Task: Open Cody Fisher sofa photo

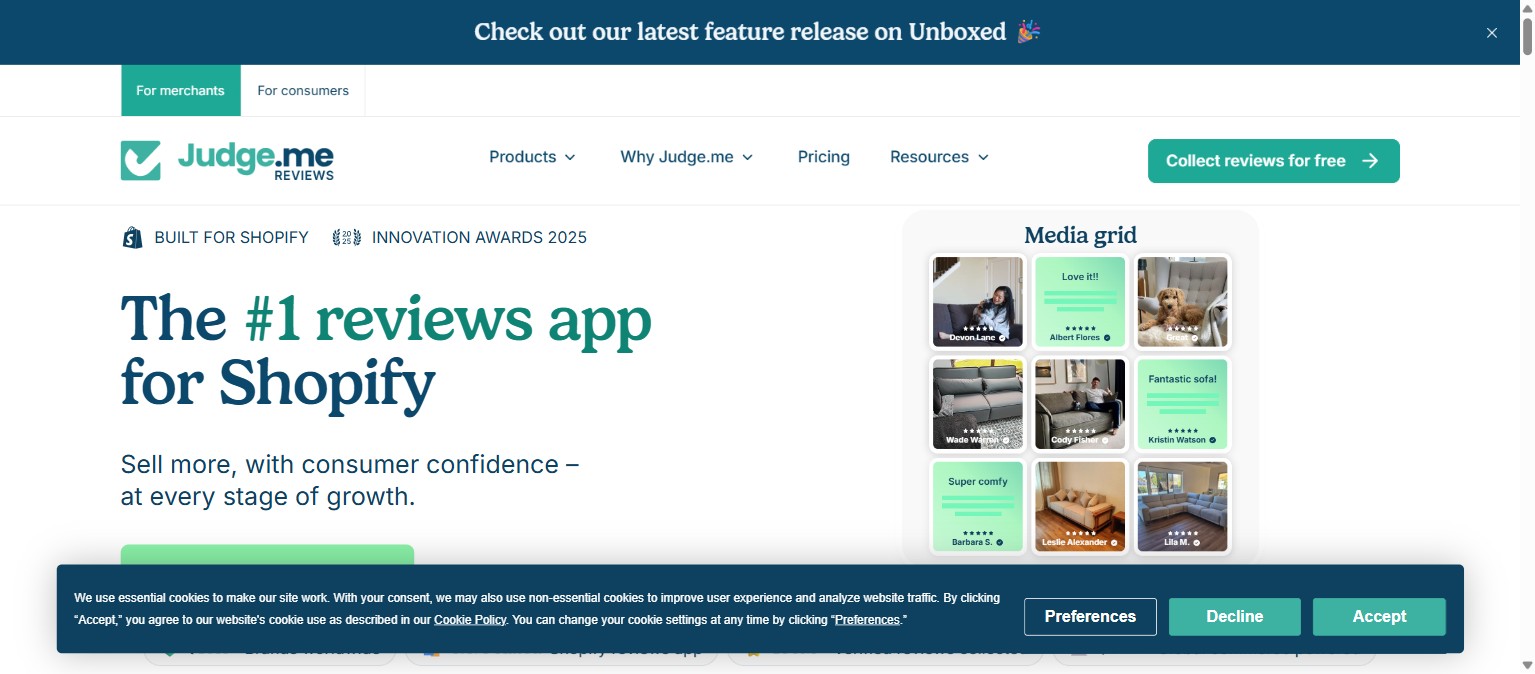Action: [x=1080, y=404]
